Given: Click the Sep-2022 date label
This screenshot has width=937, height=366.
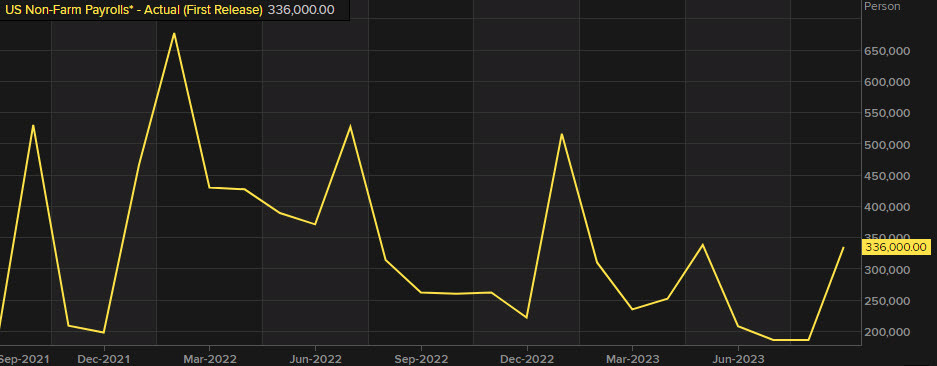Looking at the screenshot, I should (x=421, y=359).
